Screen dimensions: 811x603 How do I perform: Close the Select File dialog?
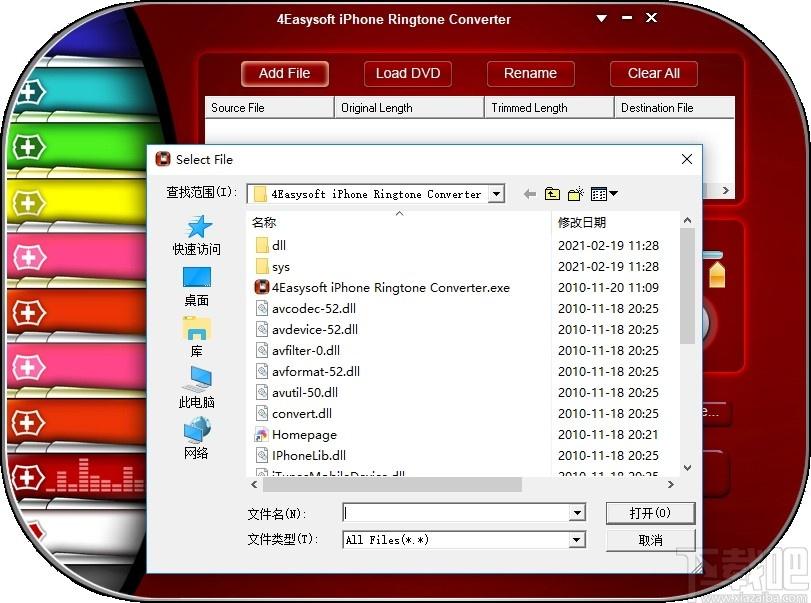pos(687,159)
